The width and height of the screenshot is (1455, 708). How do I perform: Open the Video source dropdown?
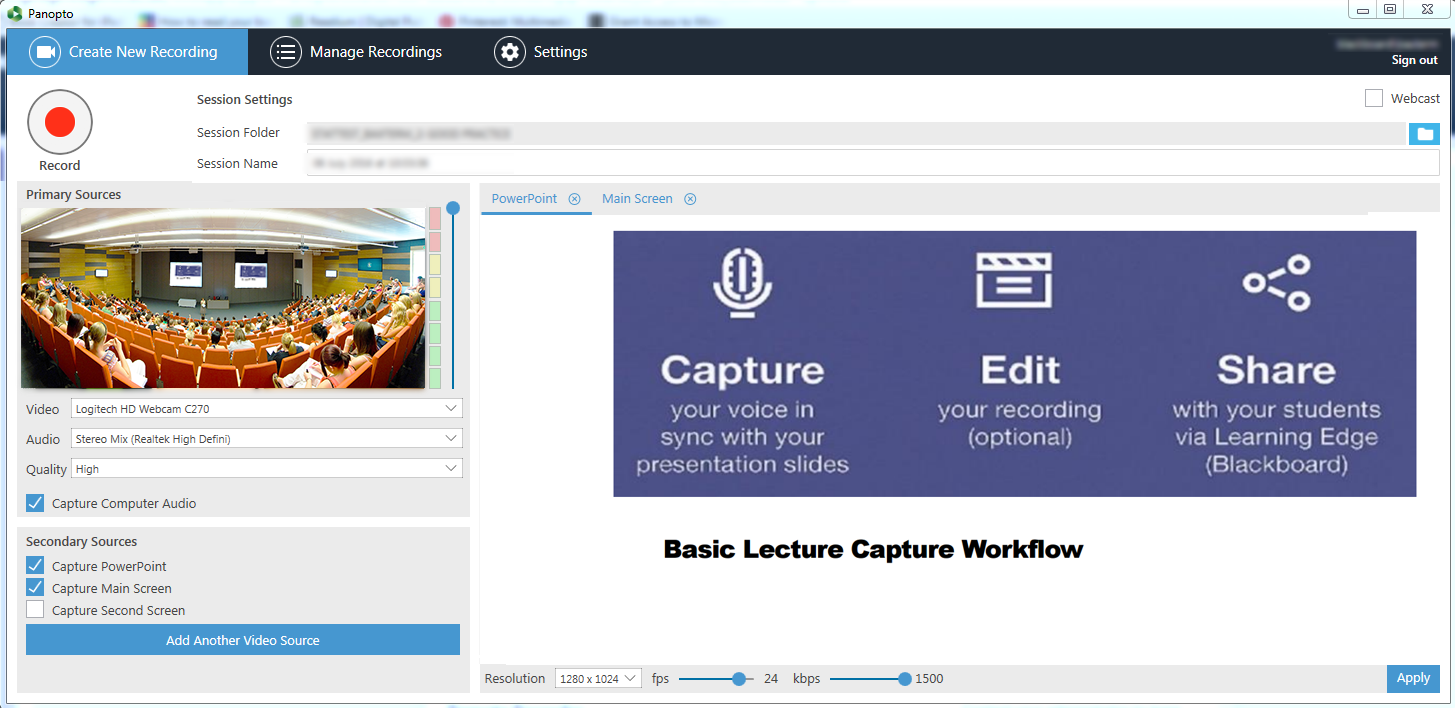click(267, 408)
